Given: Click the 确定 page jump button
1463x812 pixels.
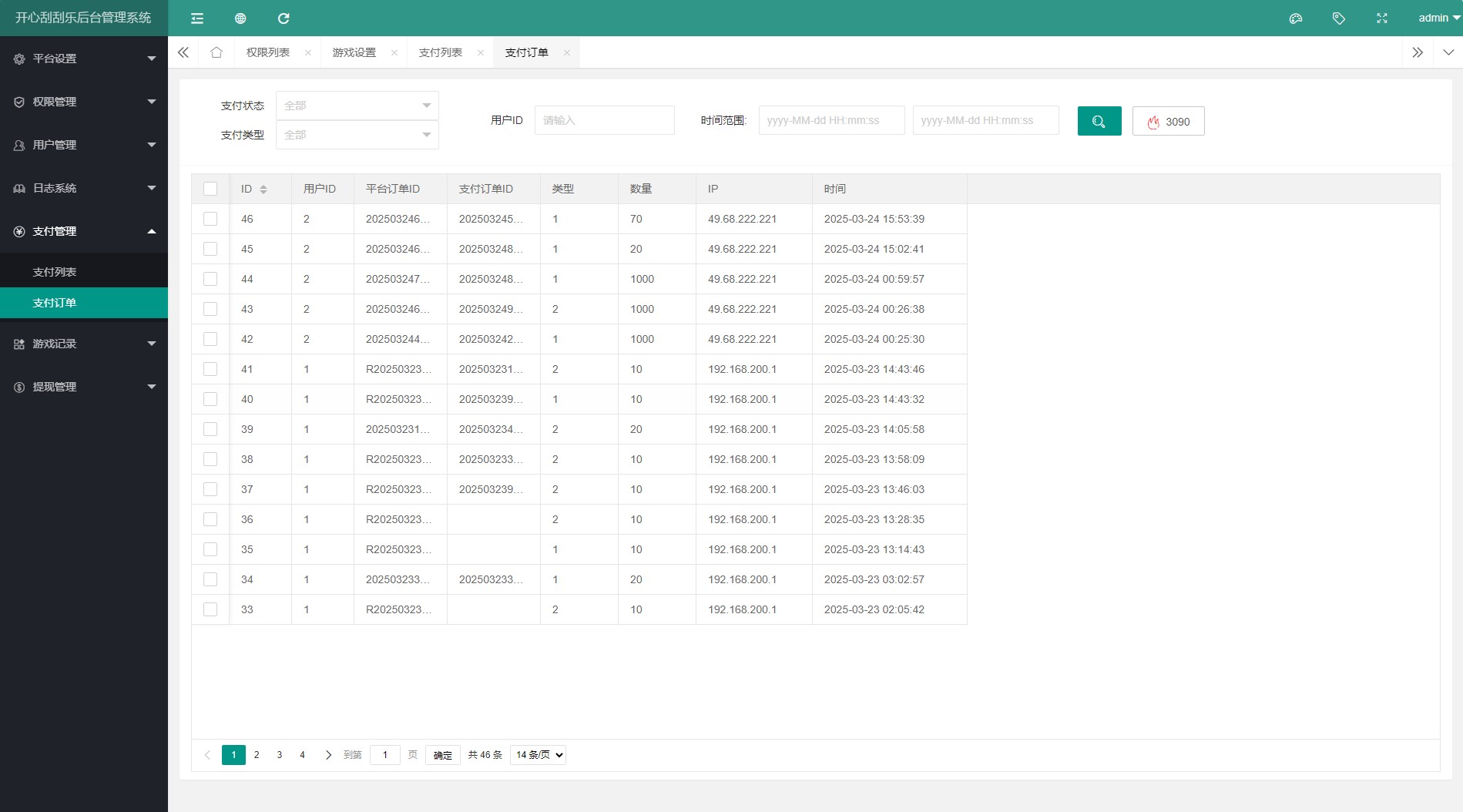Looking at the screenshot, I should point(443,755).
